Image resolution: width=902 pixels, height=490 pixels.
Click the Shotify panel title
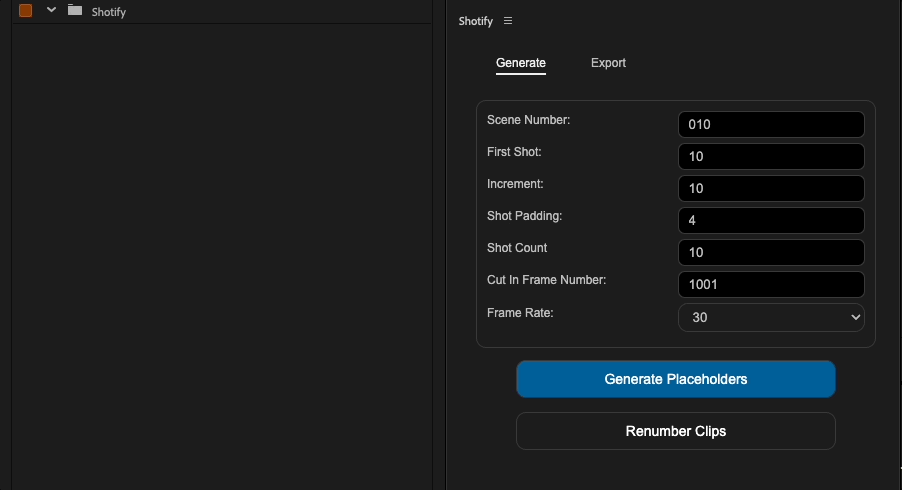coord(476,21)
